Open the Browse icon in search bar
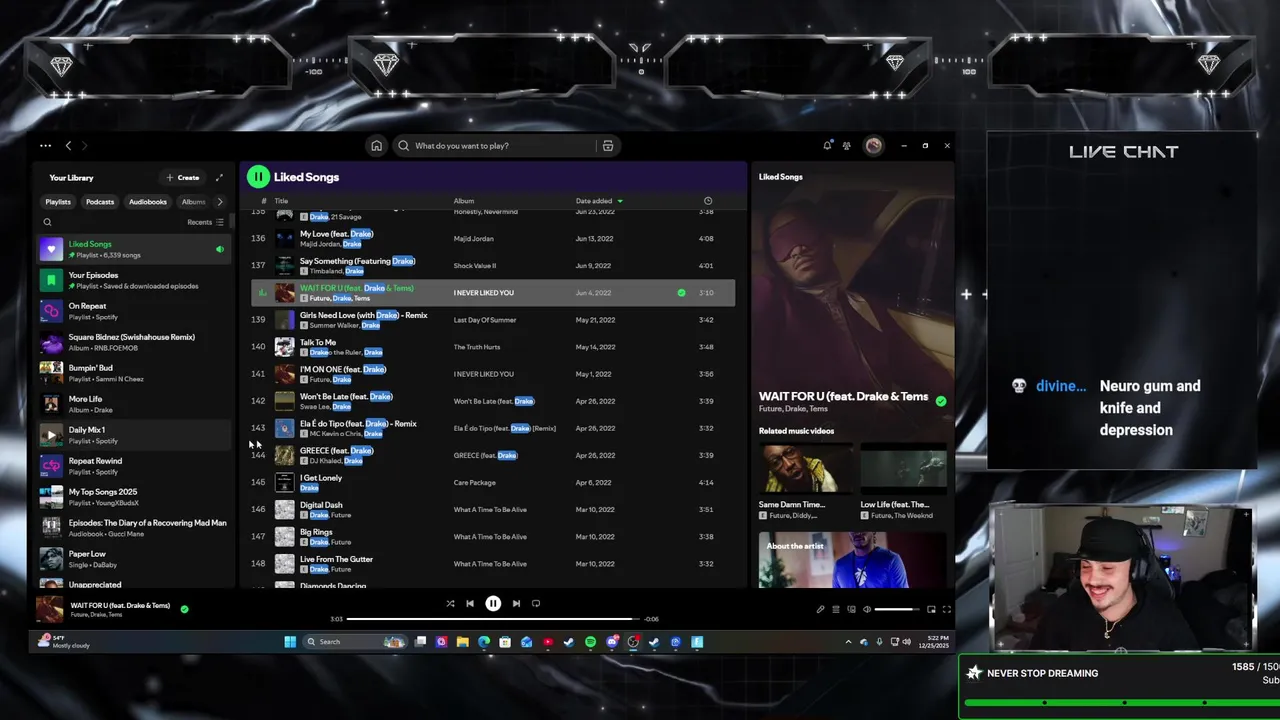 (607, 146)
